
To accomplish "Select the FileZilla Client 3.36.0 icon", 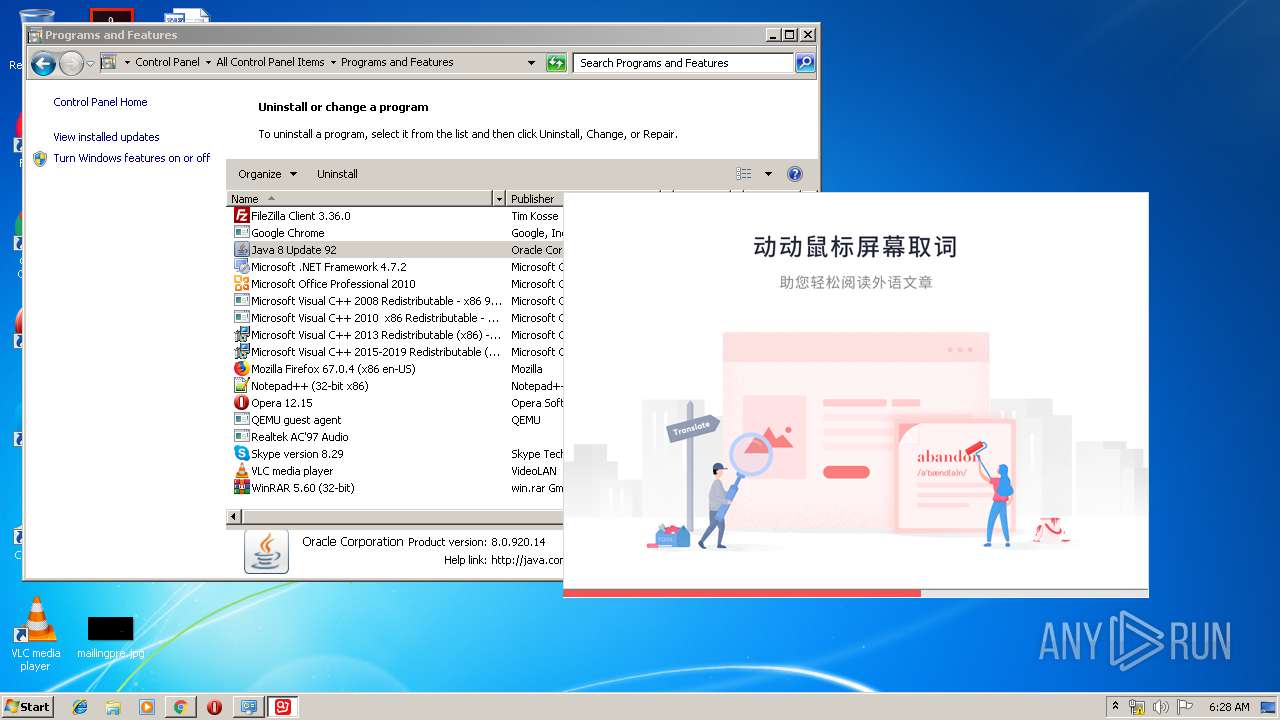I will click(241, 215).
